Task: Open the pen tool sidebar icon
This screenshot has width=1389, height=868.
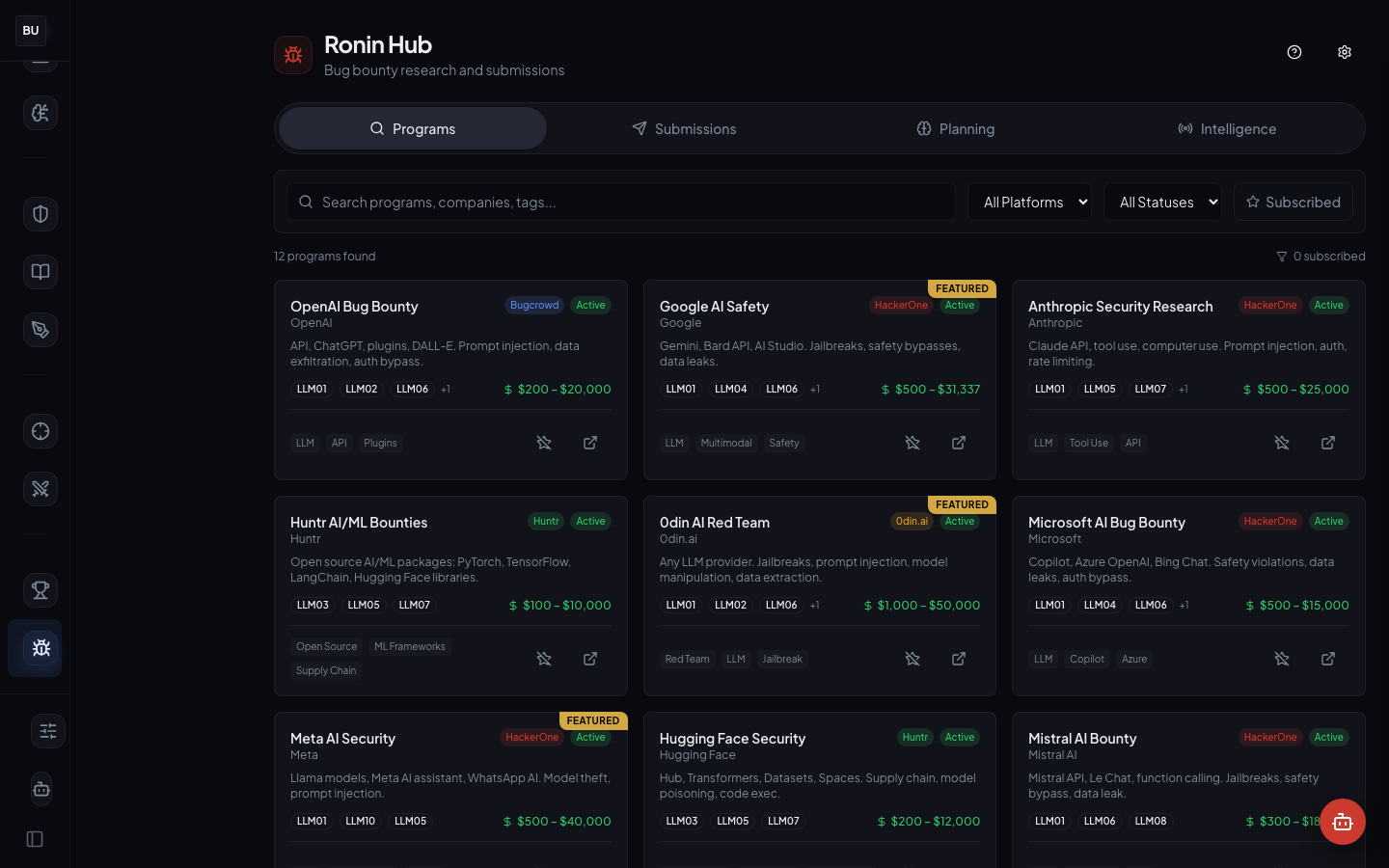Action: click(x=41, y=330)
